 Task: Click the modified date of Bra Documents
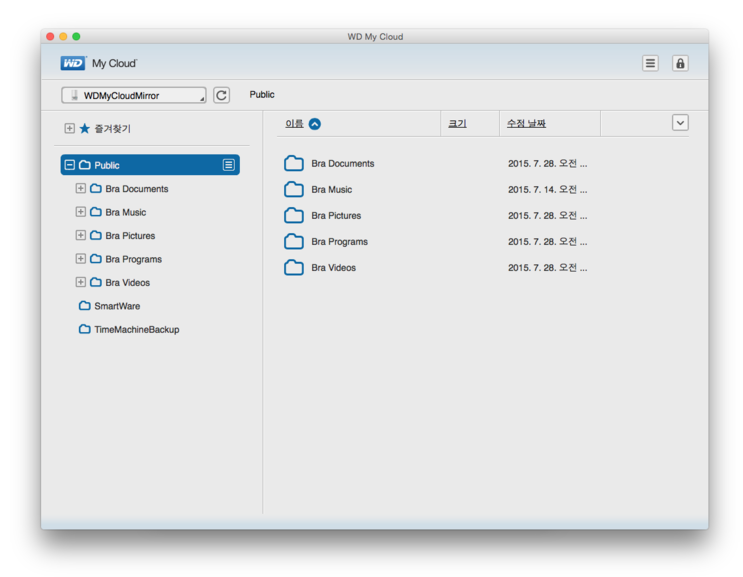click(547, 163)
